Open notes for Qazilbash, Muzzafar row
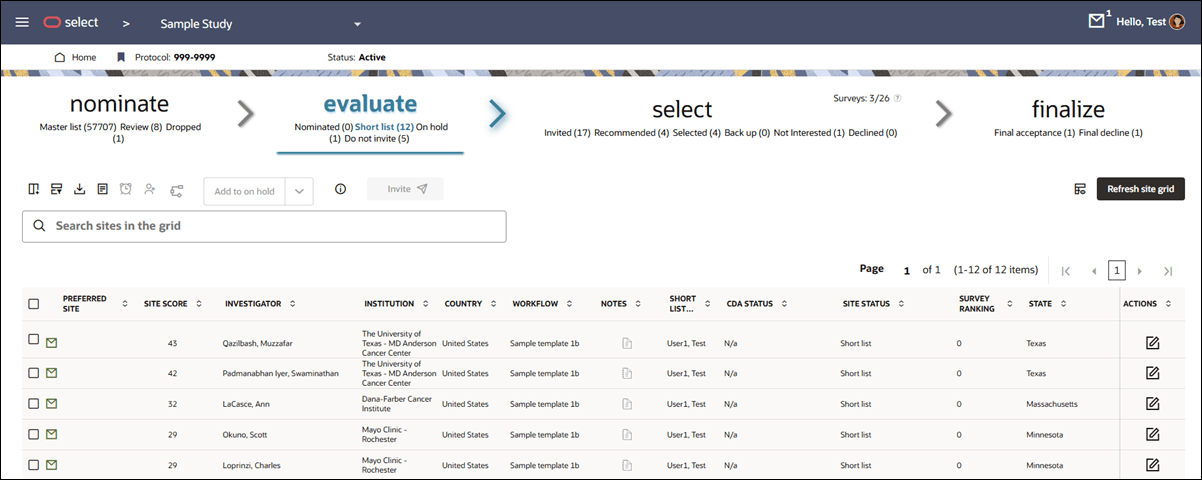Image resolution: width=1202 pixels, height=480 pixels. [x=627, y=343]
